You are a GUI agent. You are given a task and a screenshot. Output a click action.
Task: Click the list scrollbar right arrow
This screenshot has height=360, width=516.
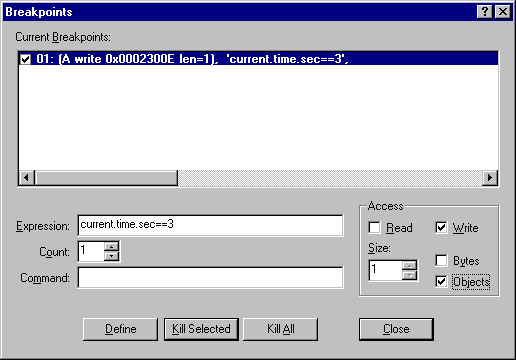pyautogui.click(x=490, y=177)
